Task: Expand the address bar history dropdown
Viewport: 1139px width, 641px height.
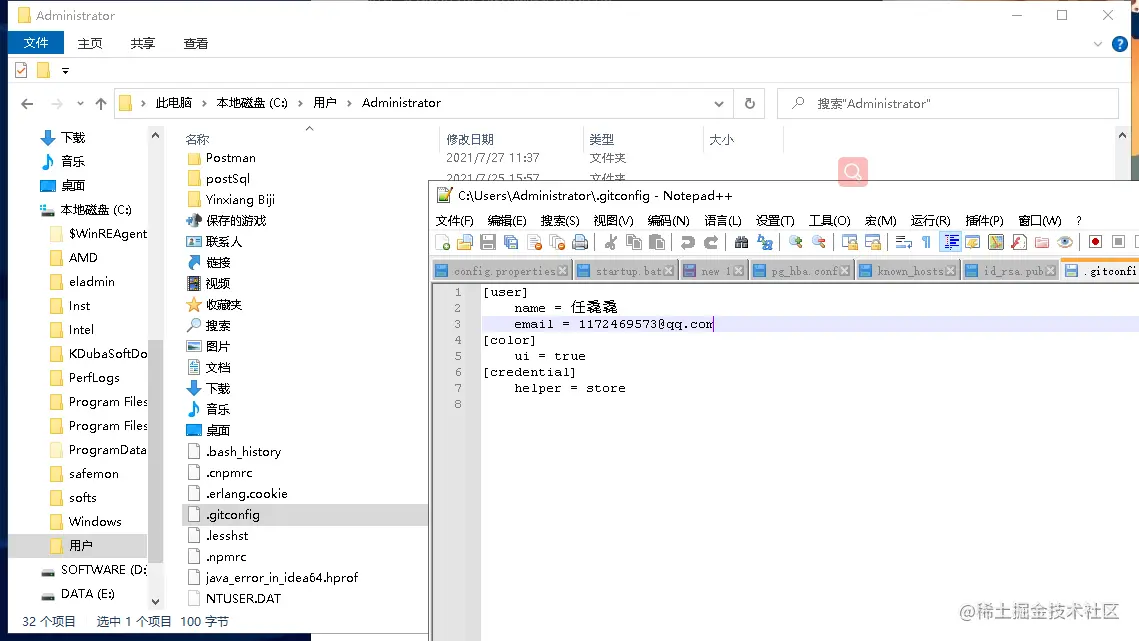Action: pos(718,104)
